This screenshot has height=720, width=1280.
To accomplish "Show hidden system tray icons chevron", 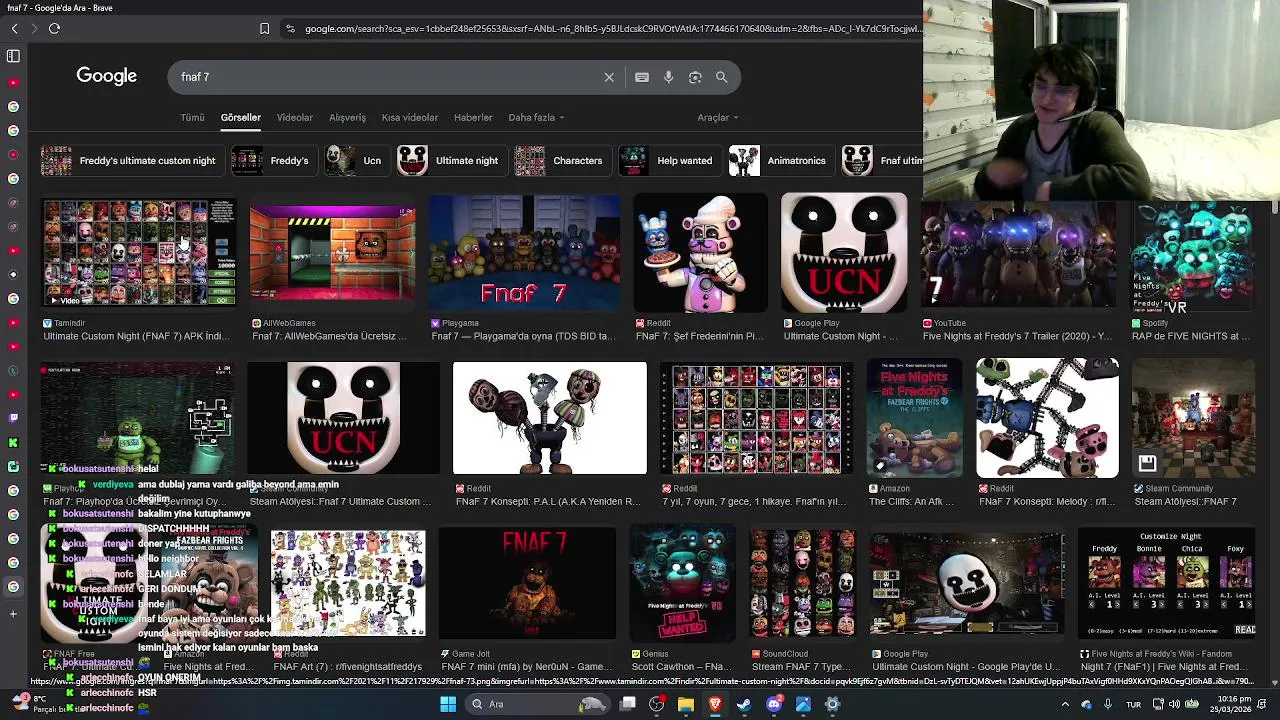I will [x=1064, y=704].
